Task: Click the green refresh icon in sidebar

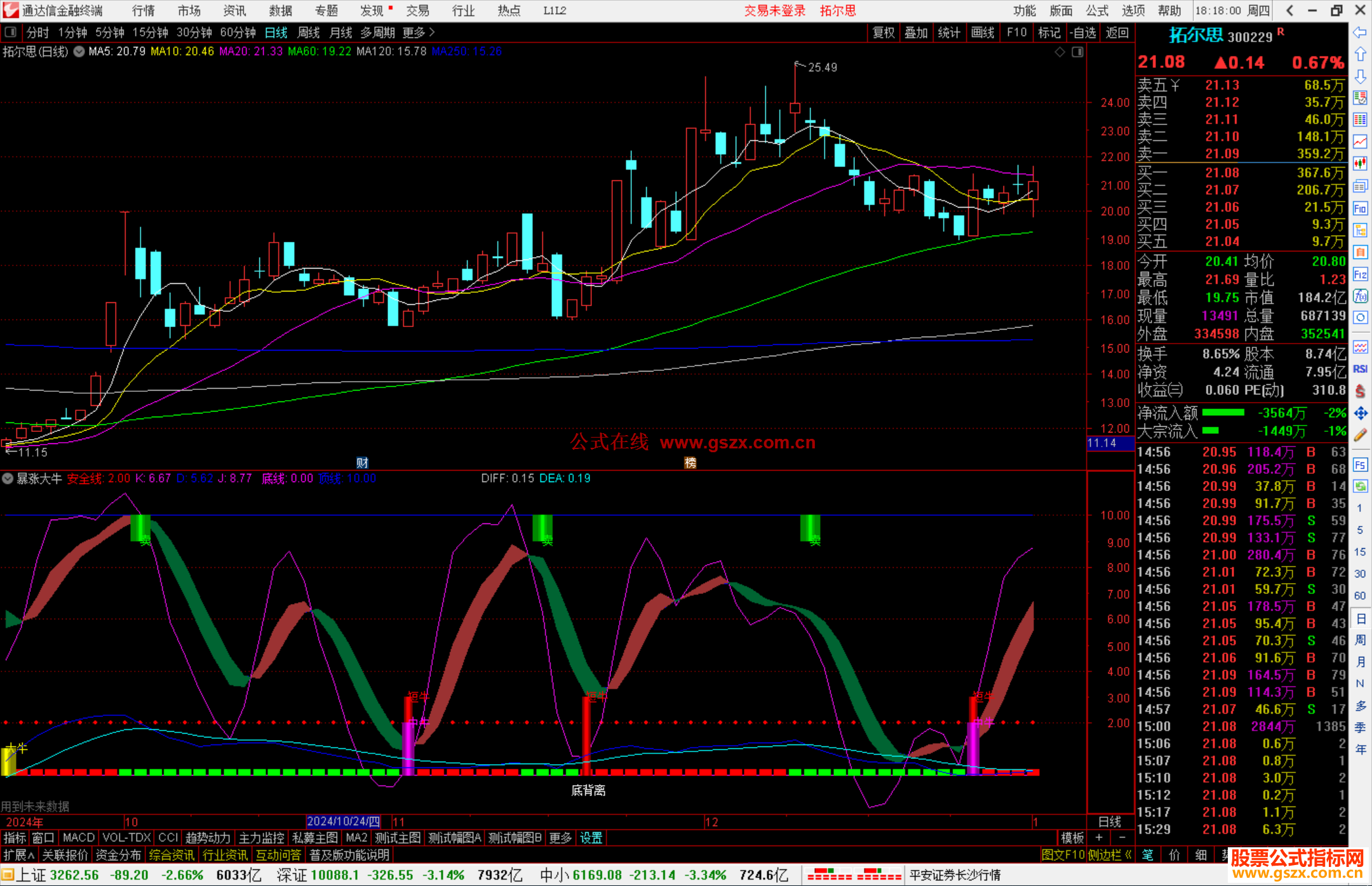Action: (1360, 487)
